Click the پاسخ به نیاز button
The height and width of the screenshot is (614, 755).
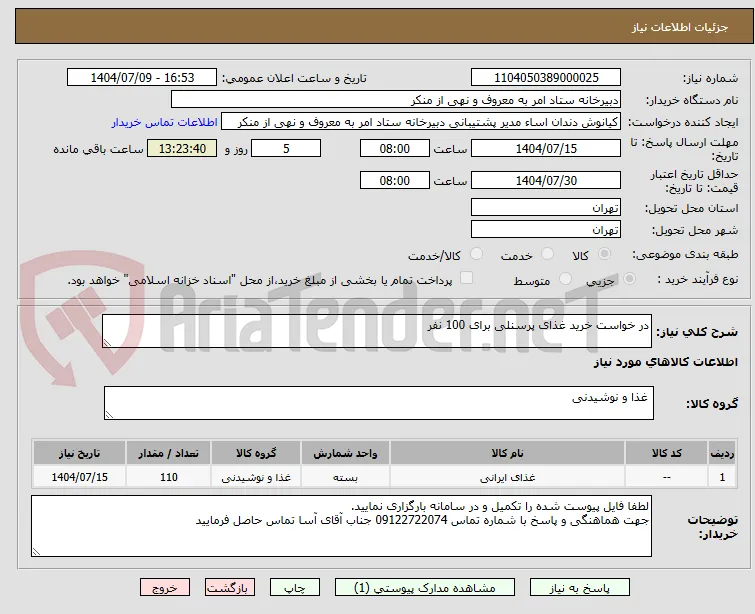(x=580, y=588)
